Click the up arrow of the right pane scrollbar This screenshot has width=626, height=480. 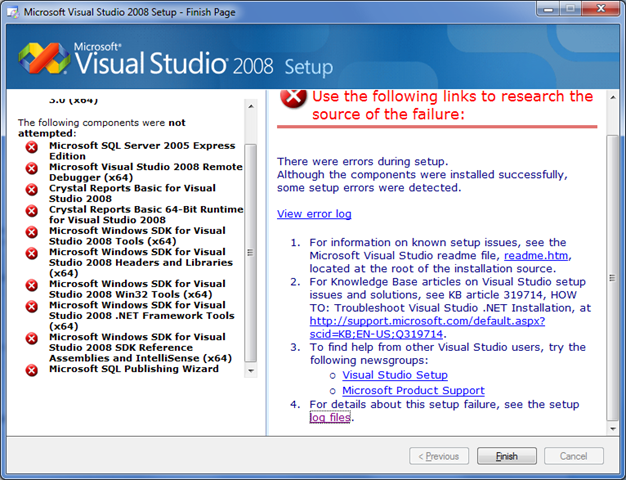point(613,97)
